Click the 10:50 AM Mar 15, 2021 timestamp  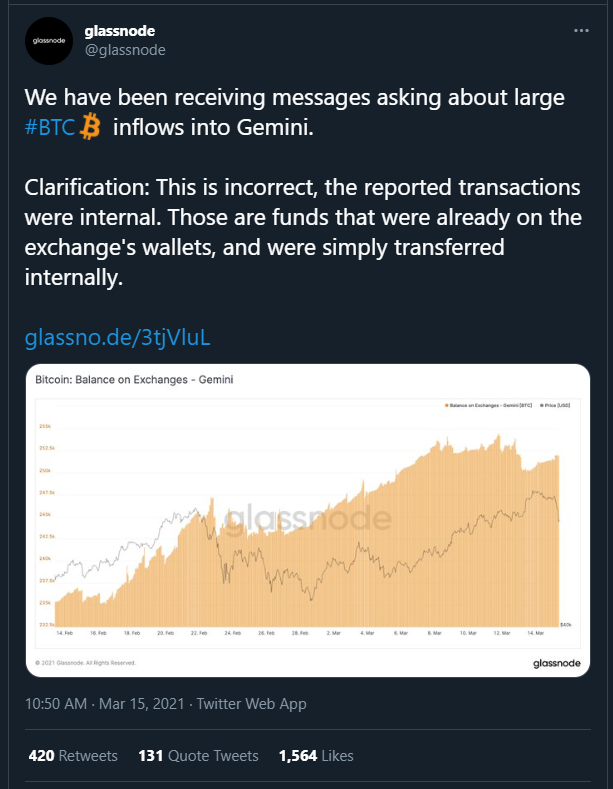point(105,703)
